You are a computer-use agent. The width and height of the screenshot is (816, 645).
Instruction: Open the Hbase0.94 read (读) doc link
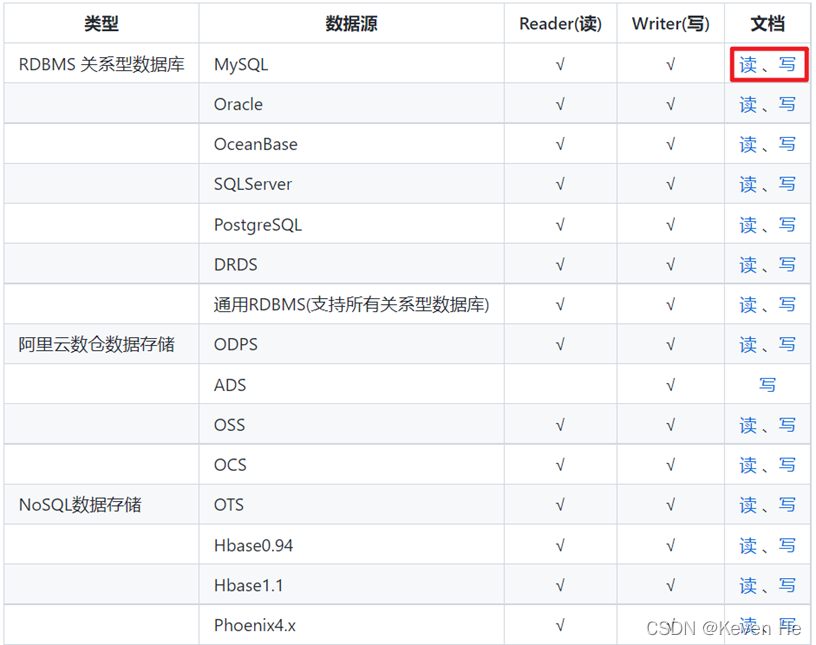pos(748,546)
